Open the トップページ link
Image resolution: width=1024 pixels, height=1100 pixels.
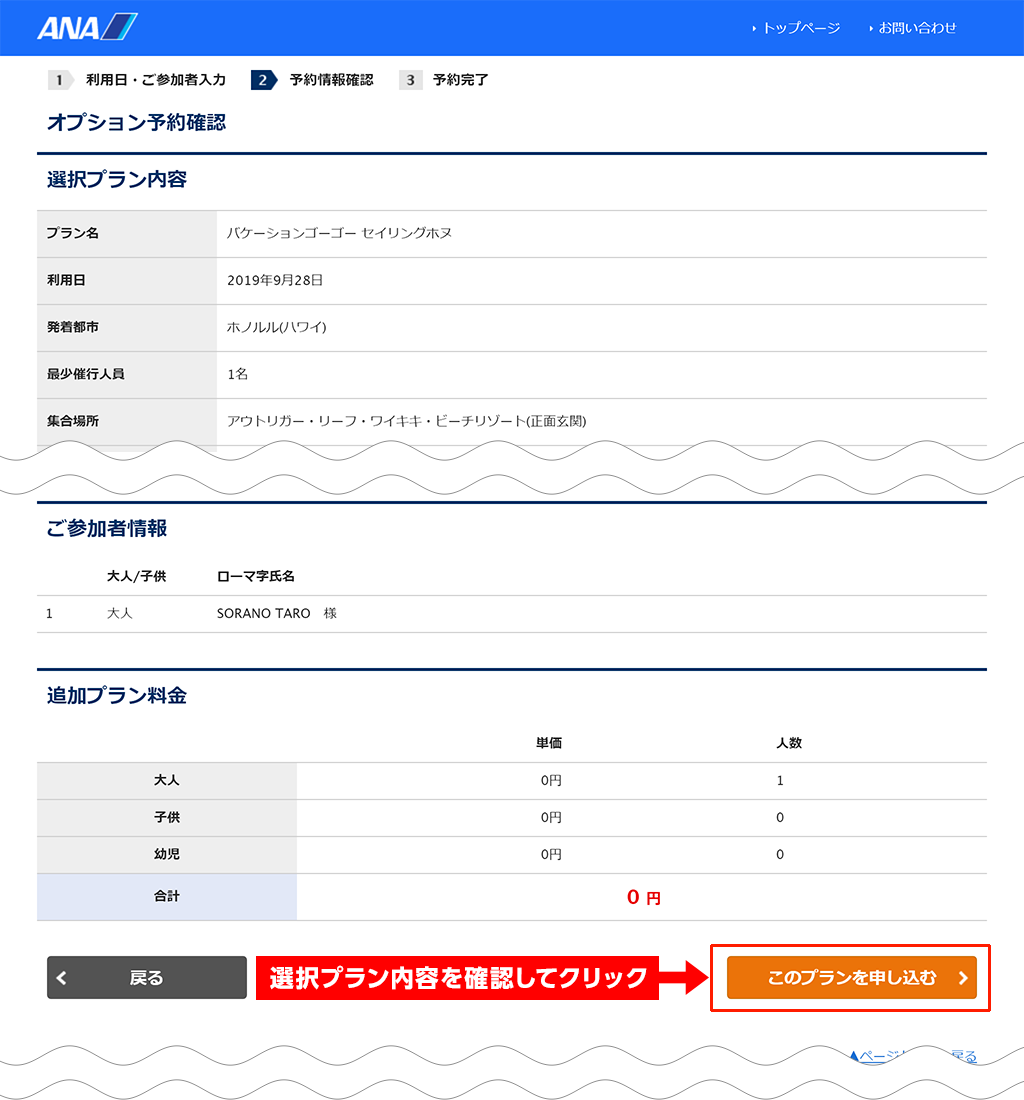click(x=801, y=28)
